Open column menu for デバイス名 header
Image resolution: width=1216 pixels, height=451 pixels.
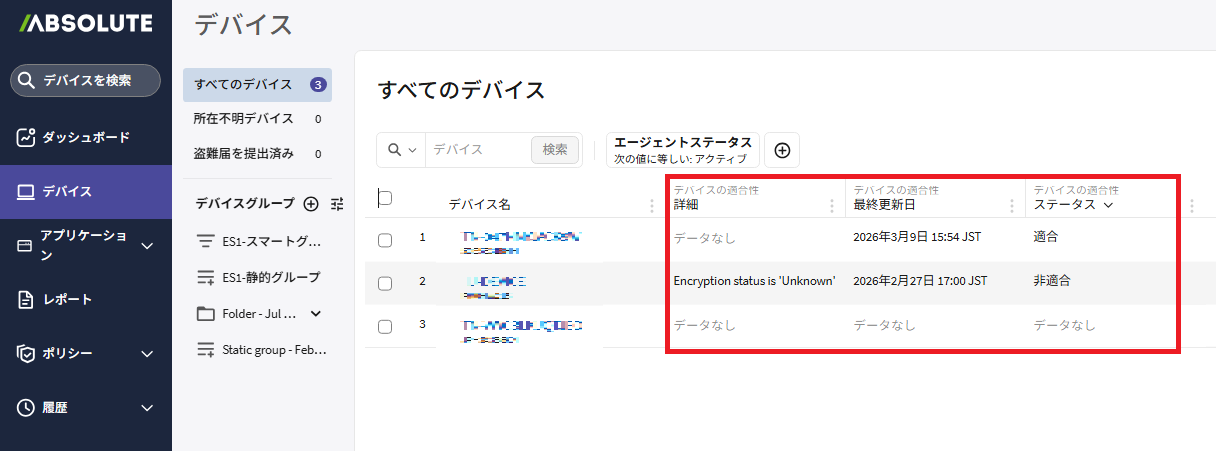click(x=652, y=206)
